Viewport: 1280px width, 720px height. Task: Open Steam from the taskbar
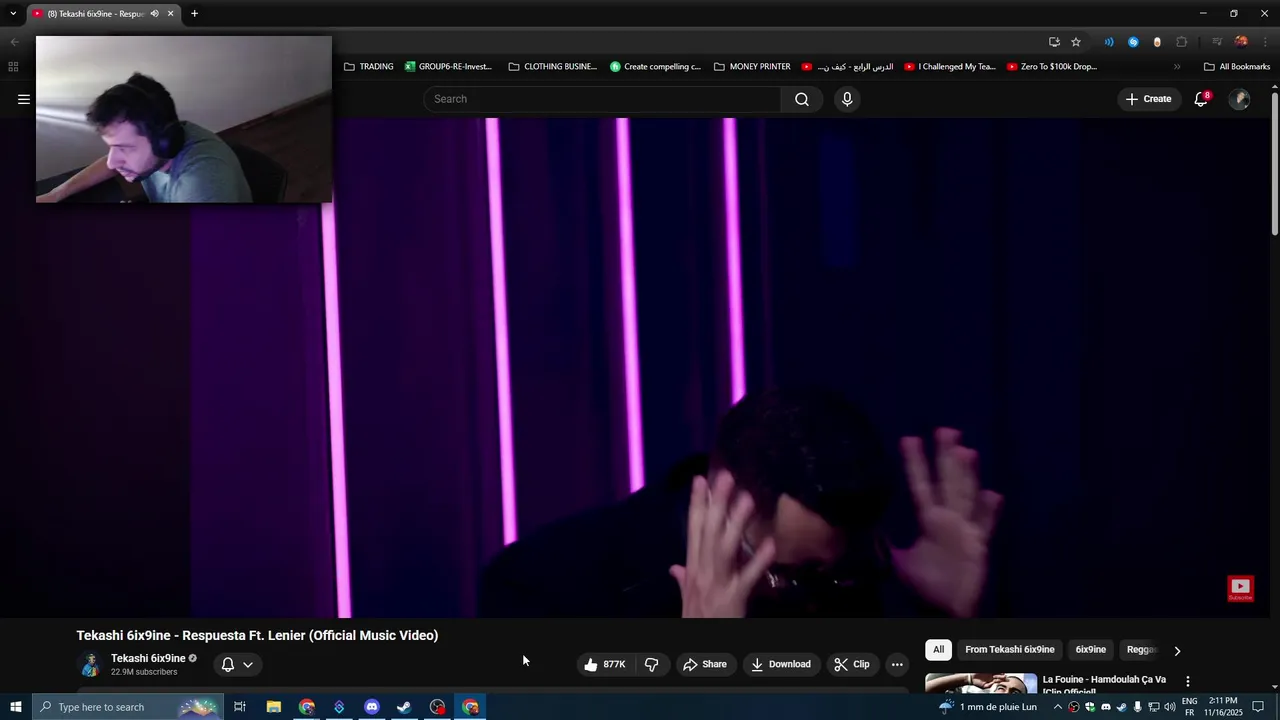[x=404, y=707]
